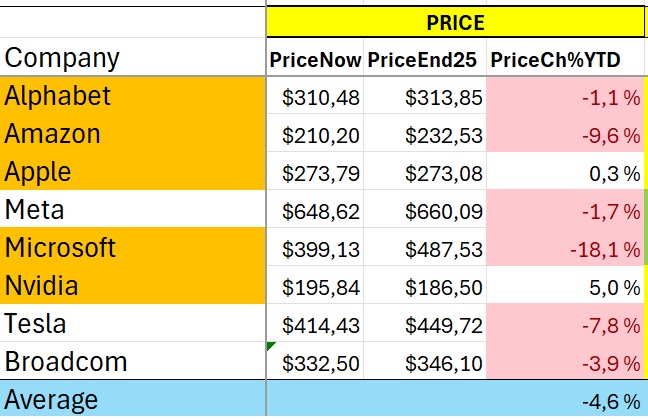Click the Broadcom company cell
This screenshot has height=420, width=648.
pyautogui.click(x=133, y=362)
